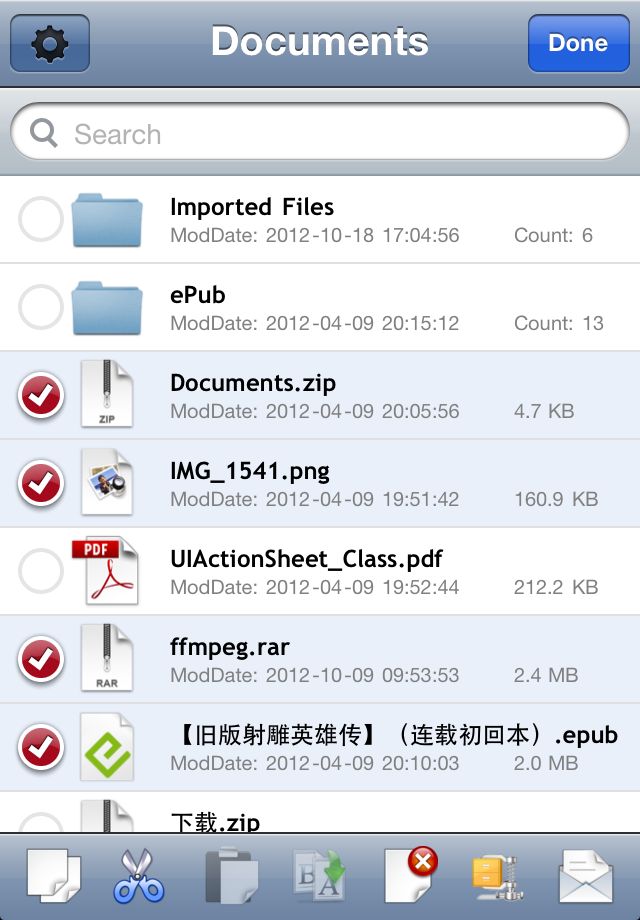This screenshot has height=920, width=640.
Task: Tap the Done button
Action: click(578, 43)
